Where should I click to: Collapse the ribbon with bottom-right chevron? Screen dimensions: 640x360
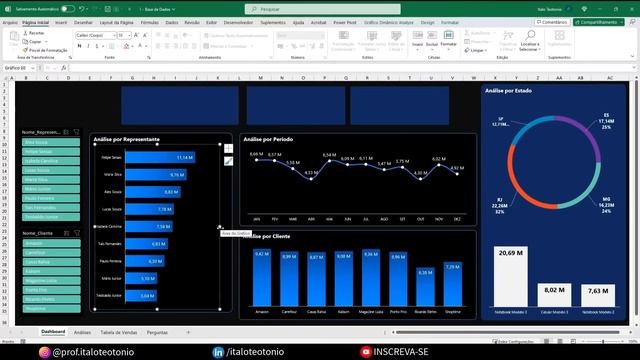632,57
